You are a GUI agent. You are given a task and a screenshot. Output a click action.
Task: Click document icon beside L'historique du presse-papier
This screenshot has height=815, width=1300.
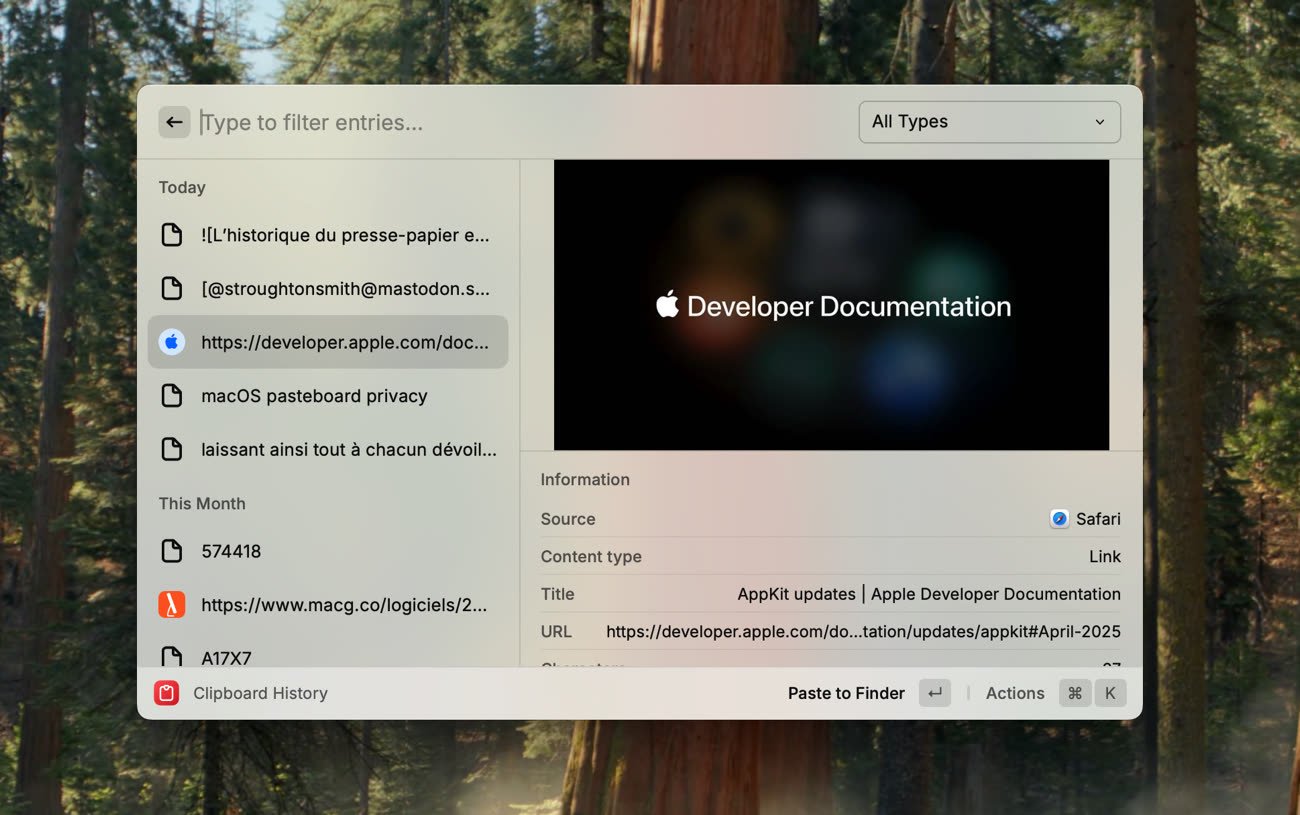click(172, 235)
